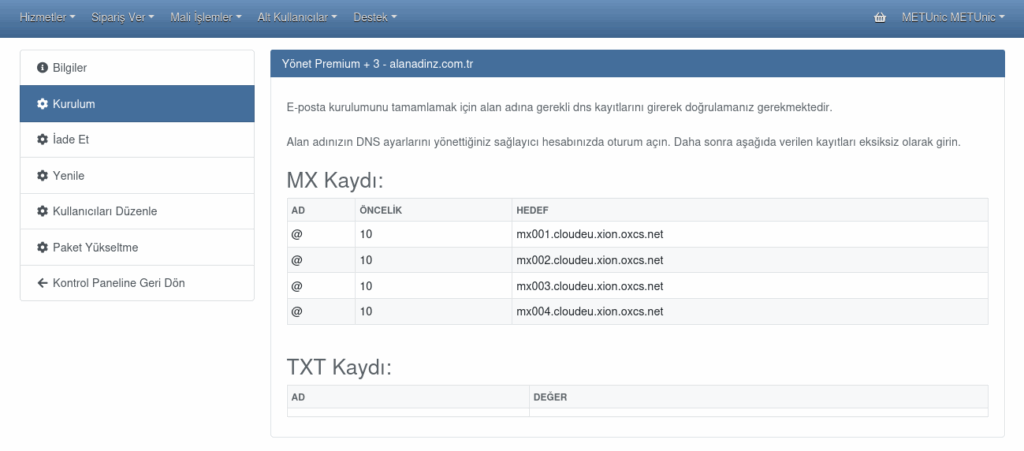
Task: Click the HEDEF column header in MX table
Action: (532, 210)
